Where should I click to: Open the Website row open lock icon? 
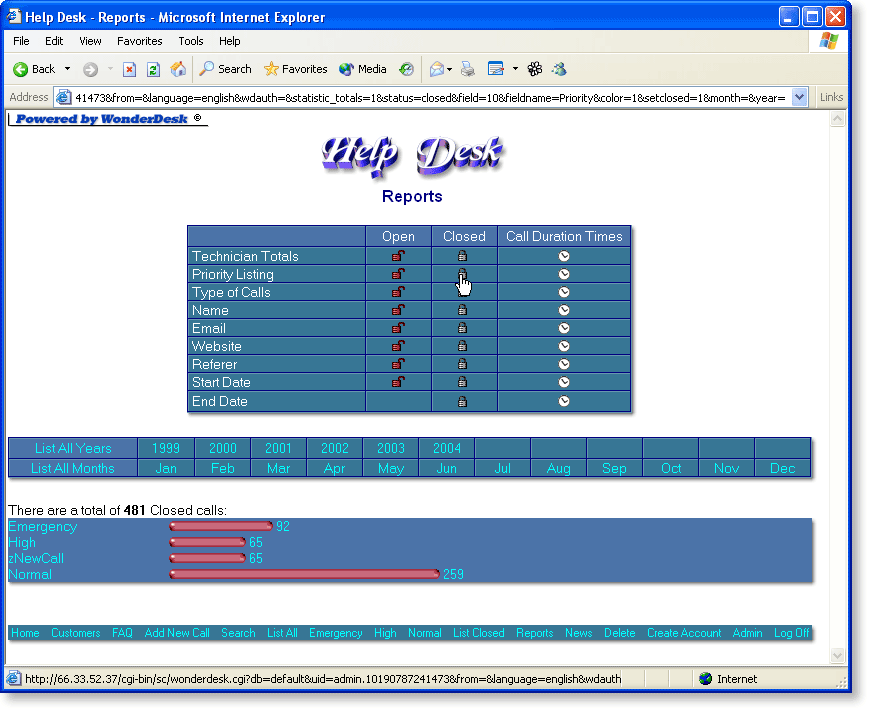pyautogui.click(x=398, y=346)
